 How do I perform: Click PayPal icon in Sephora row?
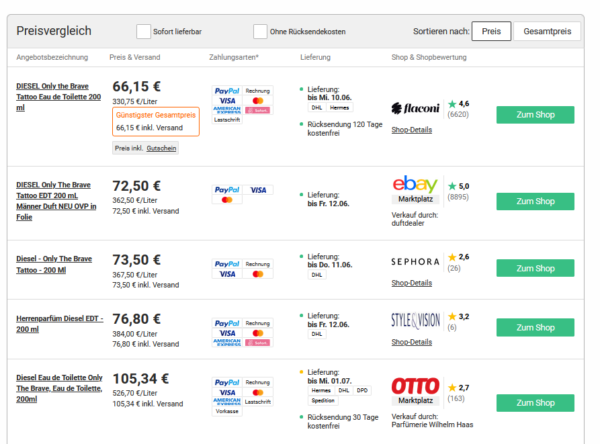(227, 264)
